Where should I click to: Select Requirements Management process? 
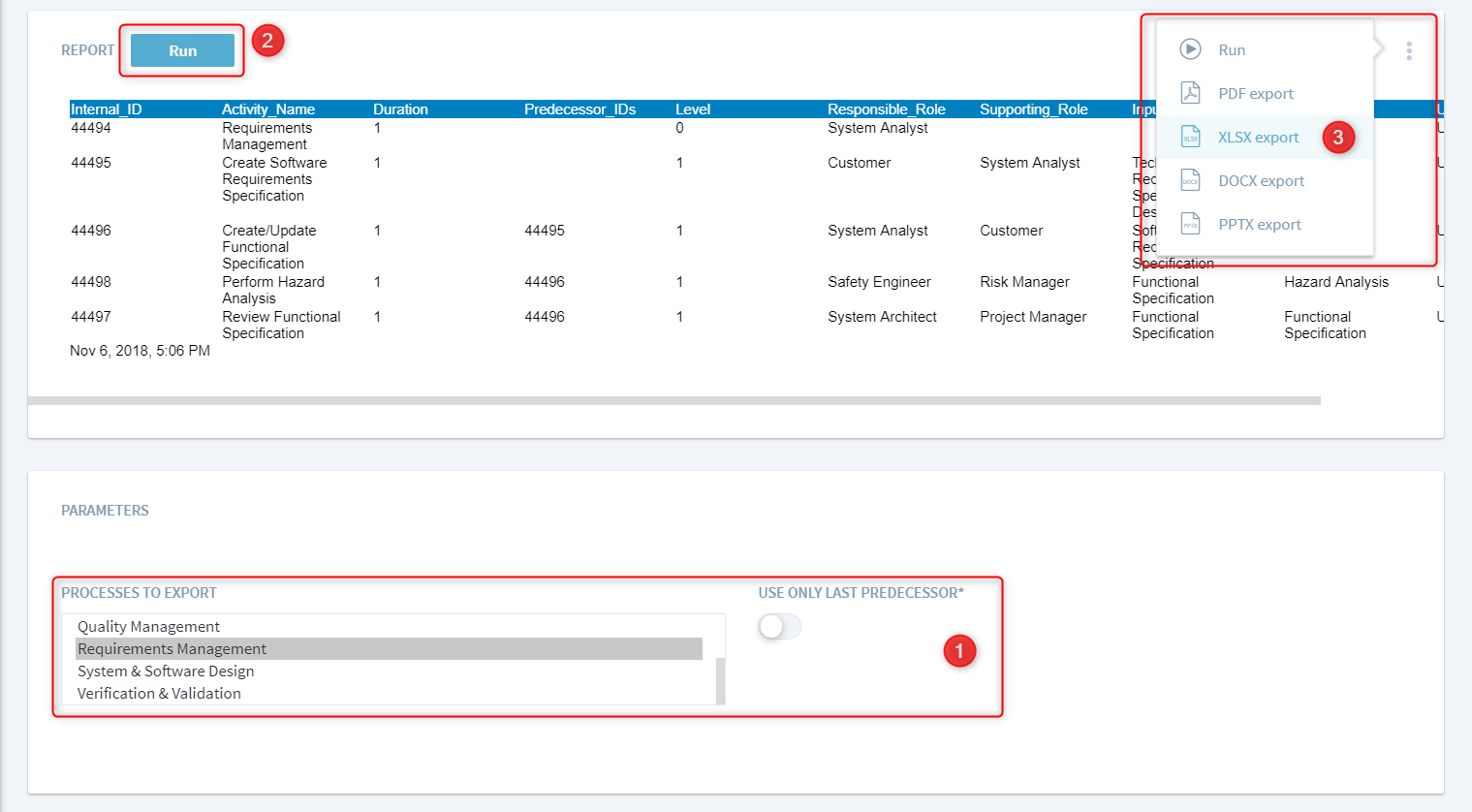172,649
